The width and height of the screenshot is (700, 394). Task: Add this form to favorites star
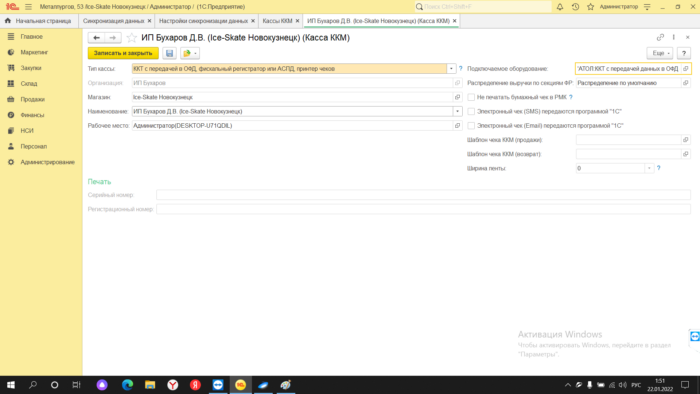click(x=131, y=38)
